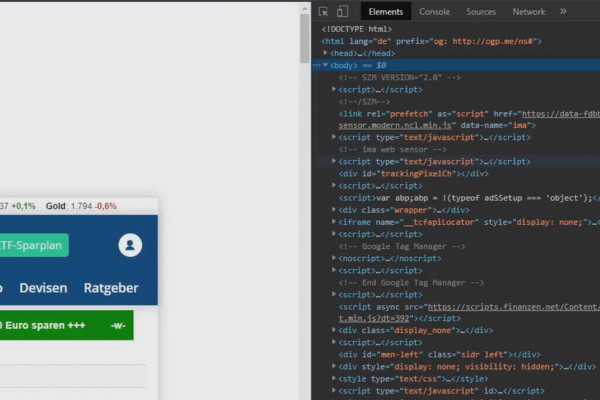Show more DevTools tabs chevron
Image resolution: width=600 pixels, height=400 pixels.
pyautogui.click(x=563, y=11)
